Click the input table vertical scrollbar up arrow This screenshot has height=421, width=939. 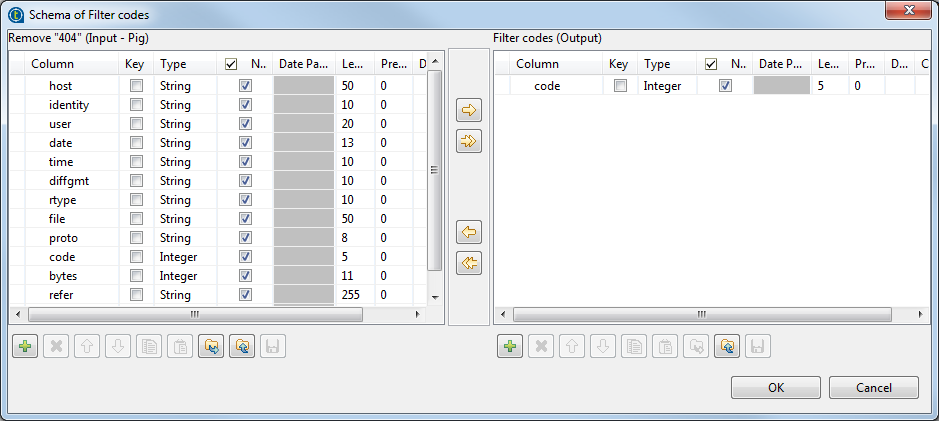pos(435,61)
